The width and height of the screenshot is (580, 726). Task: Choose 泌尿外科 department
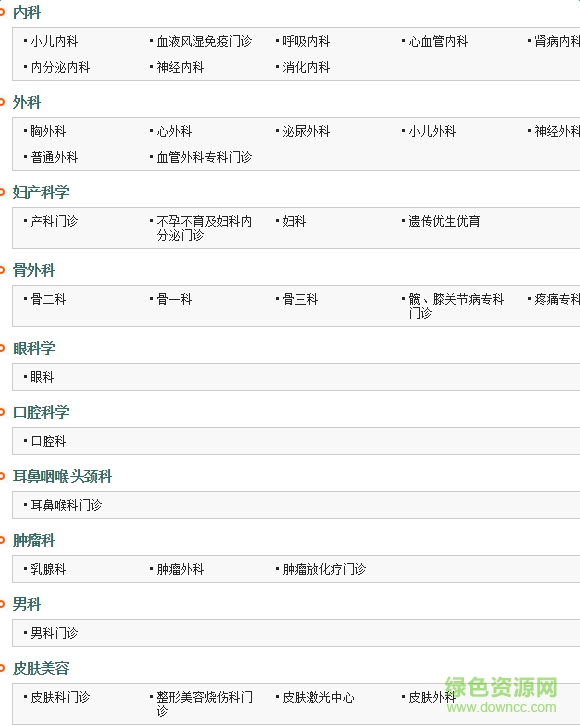tap(306, 131)
